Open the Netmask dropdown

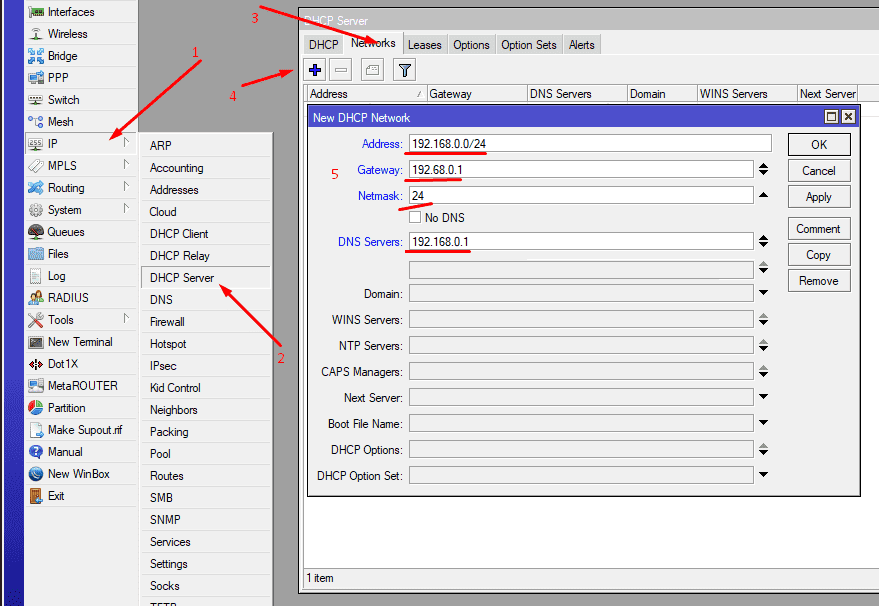coord(763,196)
